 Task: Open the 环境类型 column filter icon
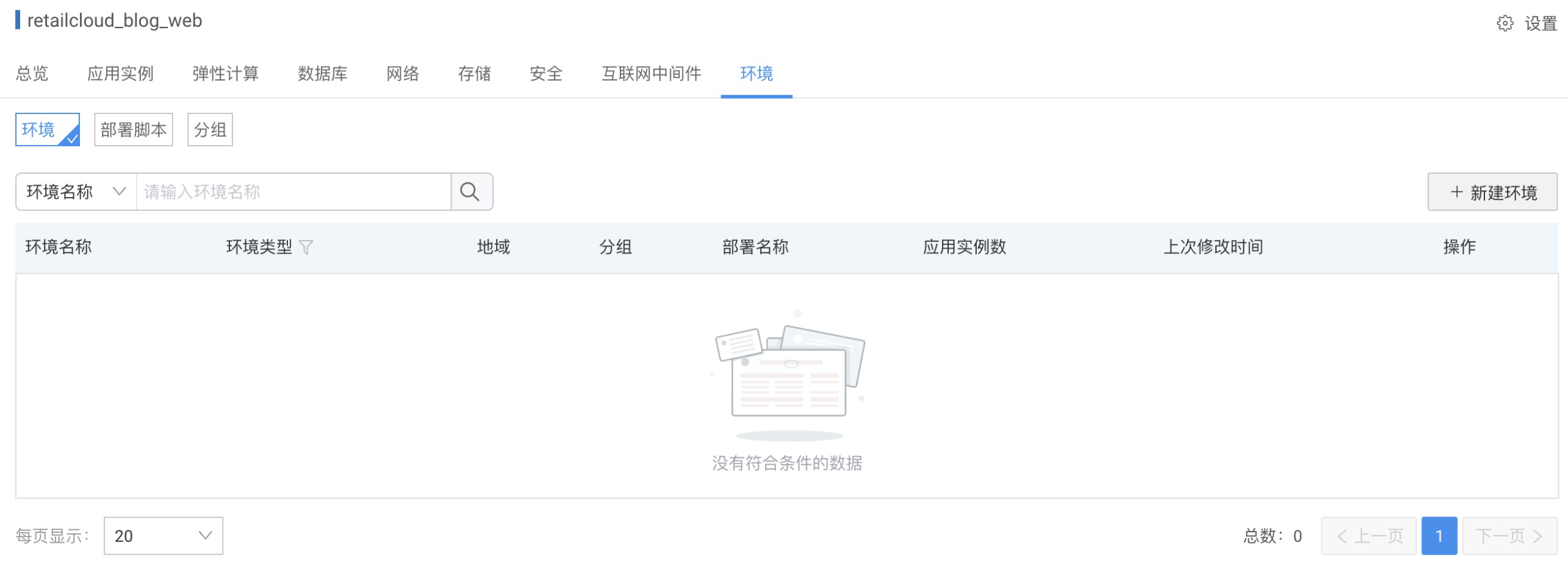(306, 248)
